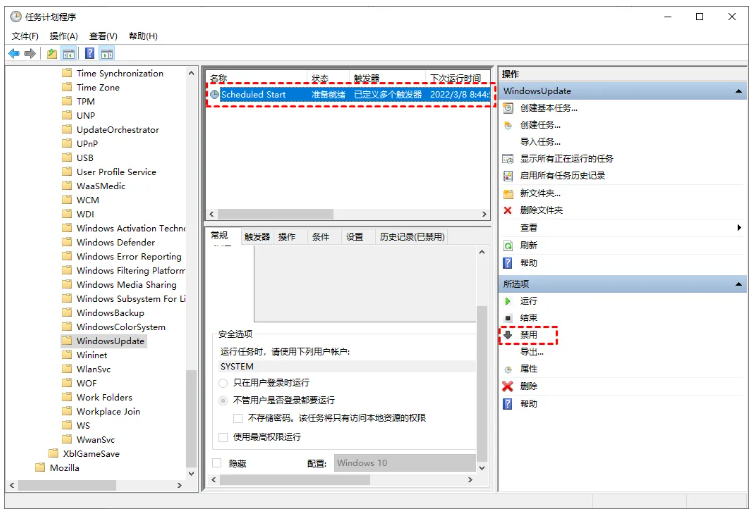Image resolution: width=755 pixels, height=521 pixels.
Task: Click the red X 删除文件夹 icon
Action: [508, 210]
